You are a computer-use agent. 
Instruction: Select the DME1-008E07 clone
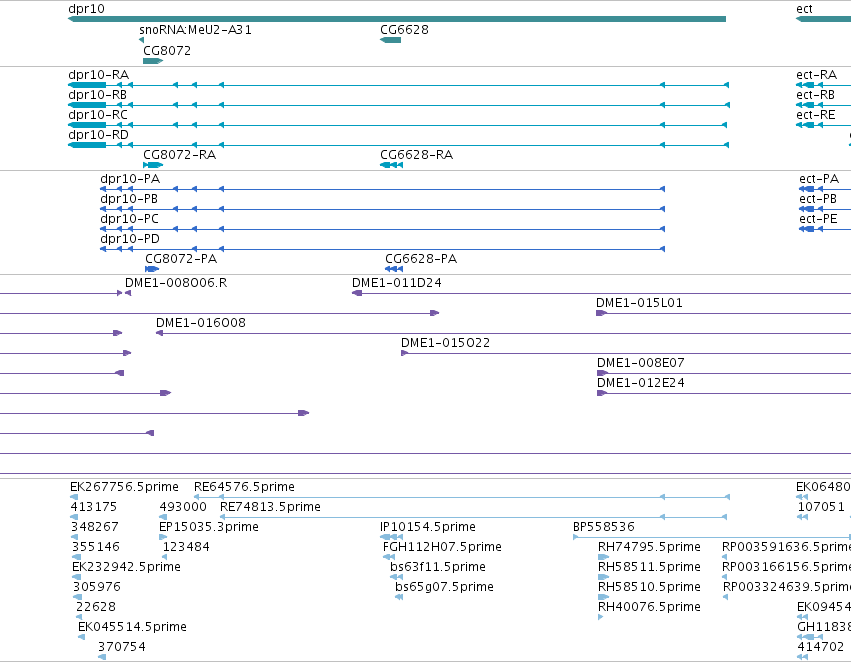point(724,373)
